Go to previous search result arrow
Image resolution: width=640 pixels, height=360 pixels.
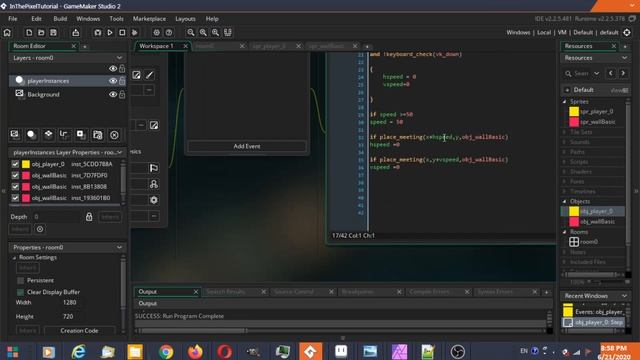pos(611,73)
